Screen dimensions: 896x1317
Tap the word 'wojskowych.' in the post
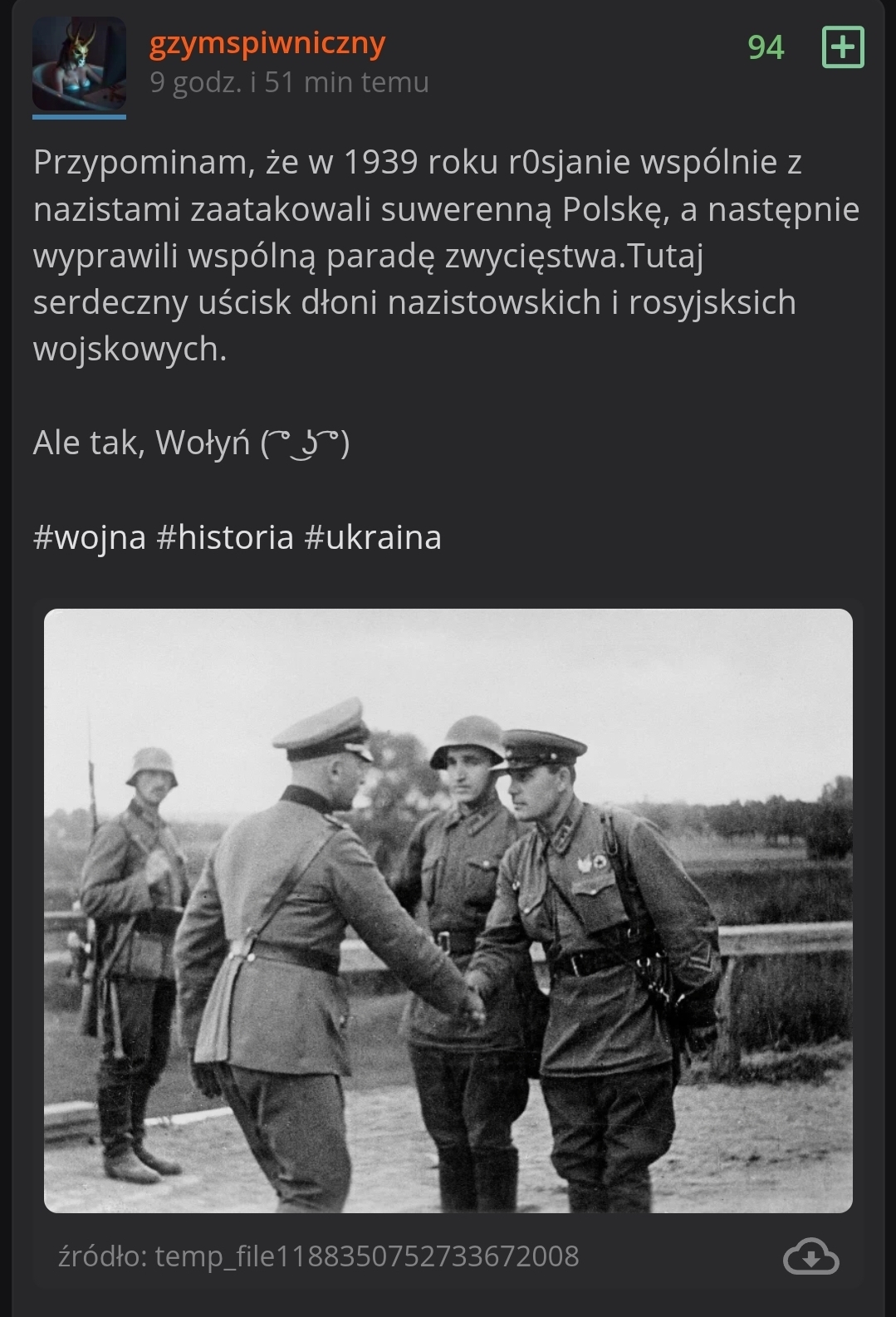[130, 350]
